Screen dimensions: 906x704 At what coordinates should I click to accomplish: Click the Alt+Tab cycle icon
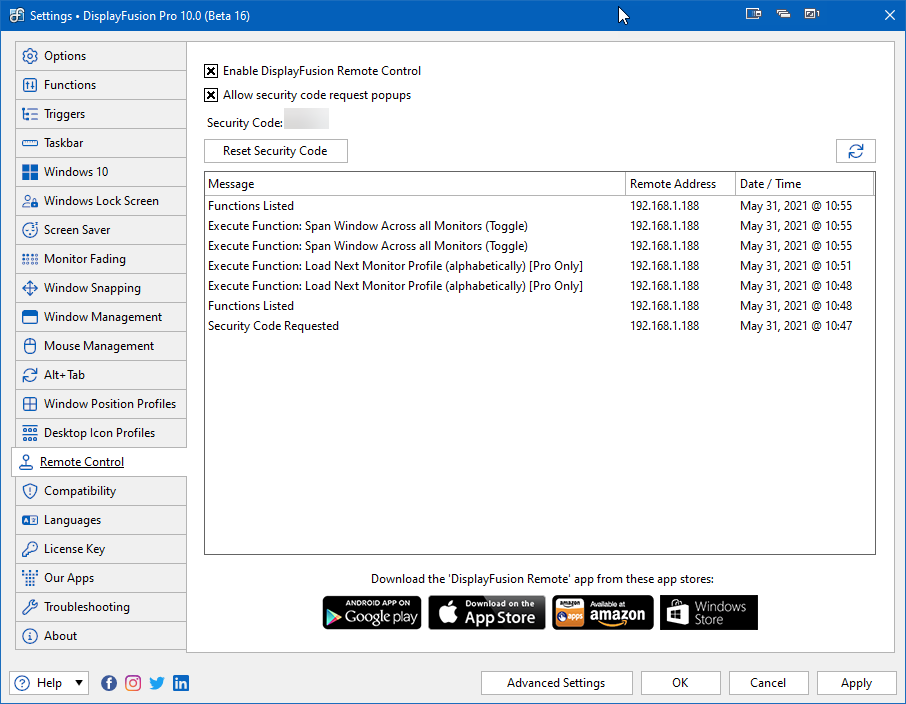[x=29, y=375]
